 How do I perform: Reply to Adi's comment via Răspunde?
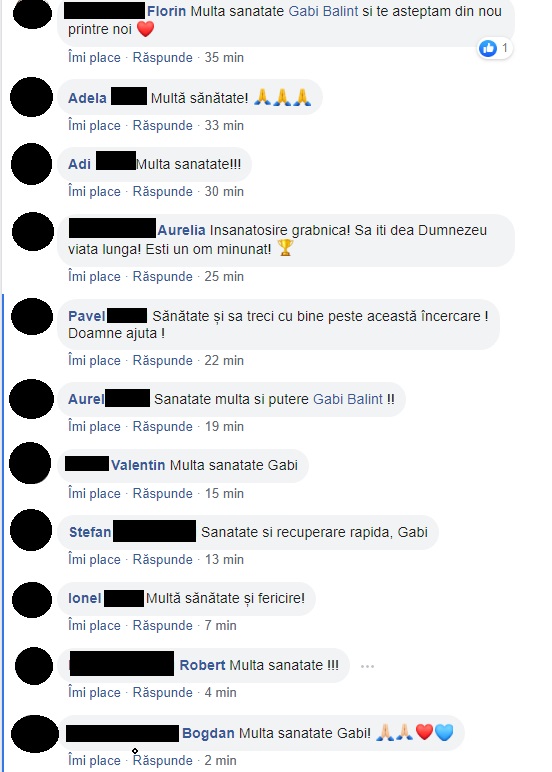point(162,192)
